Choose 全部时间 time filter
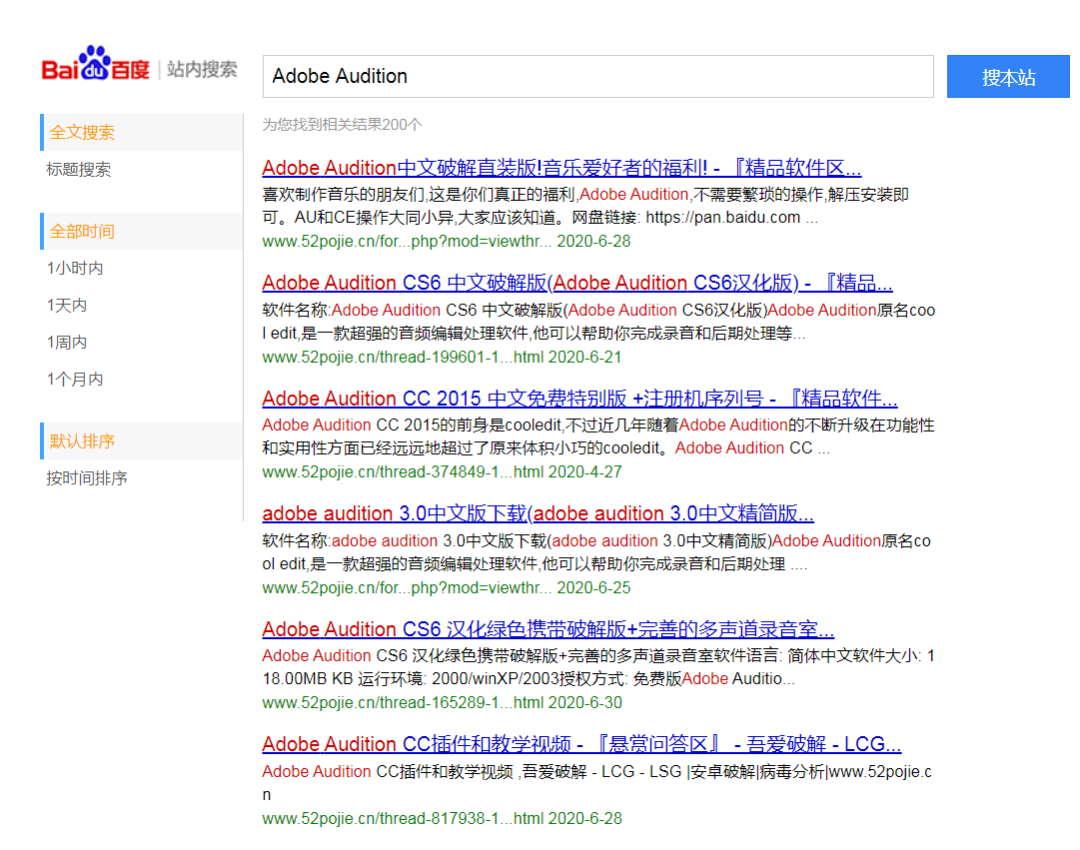The image size is (1080, 850). click(83, 231)
